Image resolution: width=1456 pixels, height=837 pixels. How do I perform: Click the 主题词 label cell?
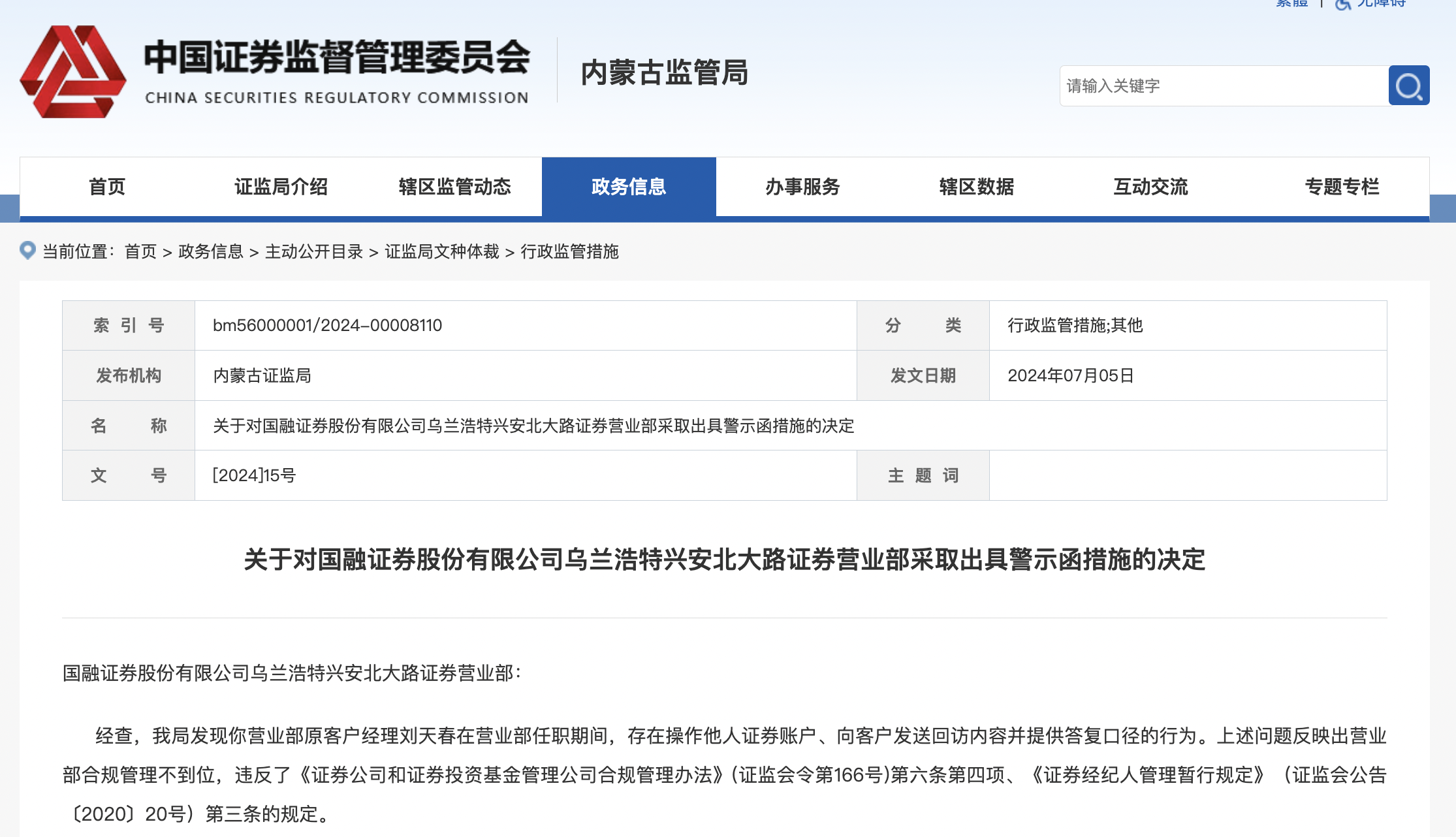pos(923,475)
